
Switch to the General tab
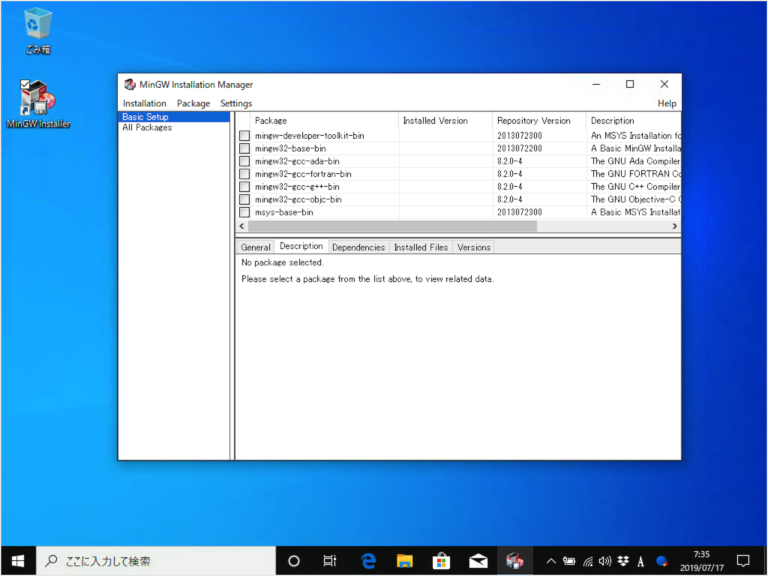pyautogui.click(x=256, y=247)
